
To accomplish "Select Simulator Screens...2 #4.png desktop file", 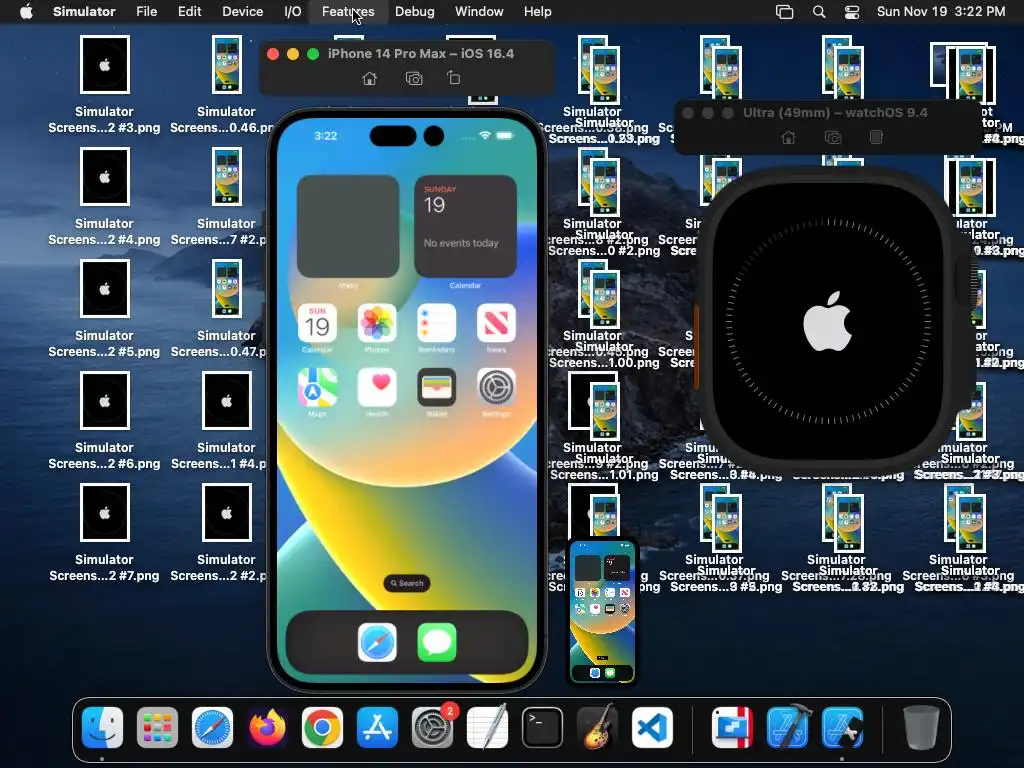I will (104, 197).
